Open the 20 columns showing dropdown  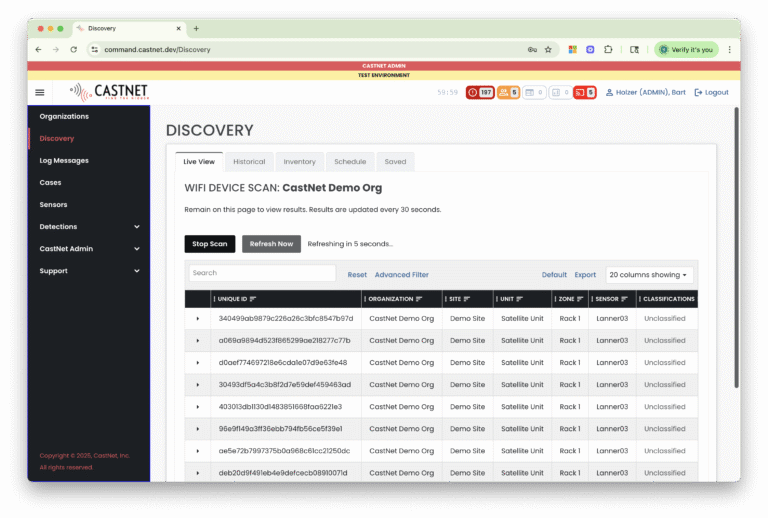[649, 275]
